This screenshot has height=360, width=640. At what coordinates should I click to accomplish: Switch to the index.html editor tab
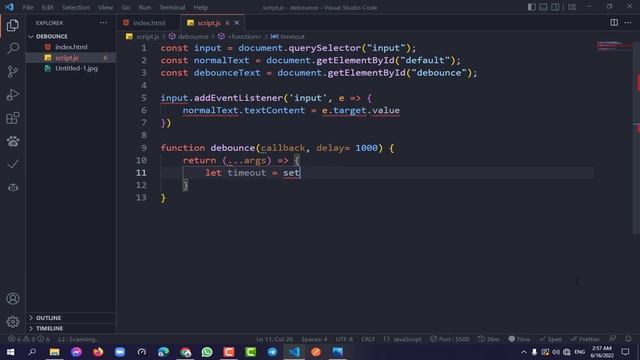(x=149, y=23)
